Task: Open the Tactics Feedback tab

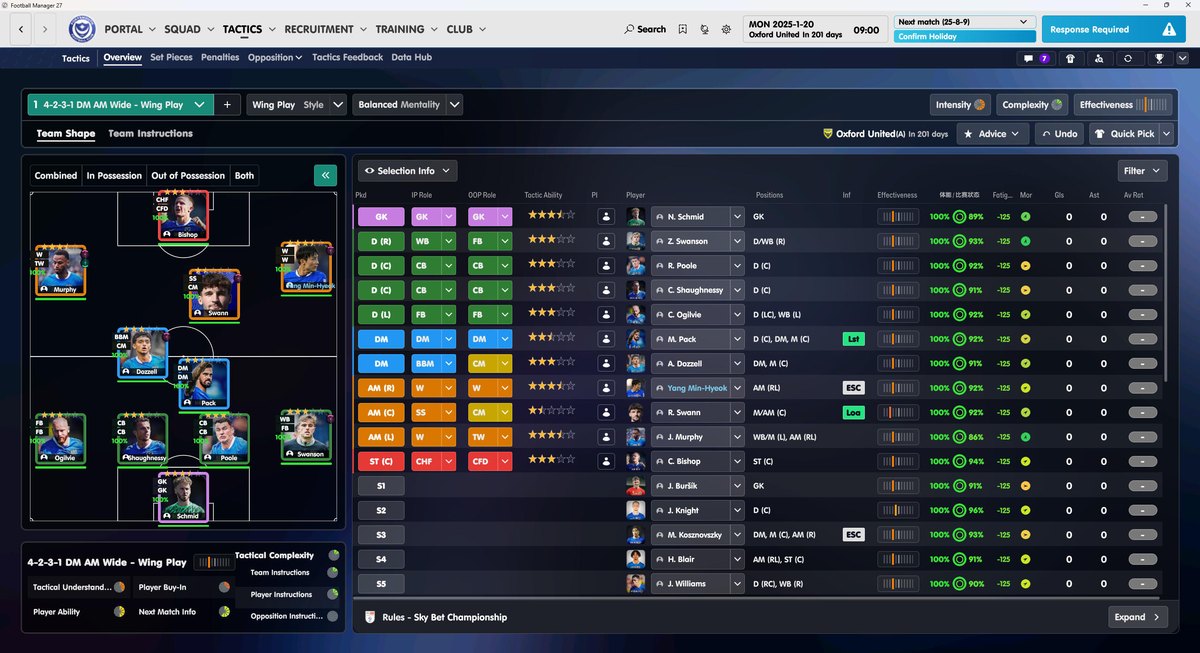Action: pos(347,58)
